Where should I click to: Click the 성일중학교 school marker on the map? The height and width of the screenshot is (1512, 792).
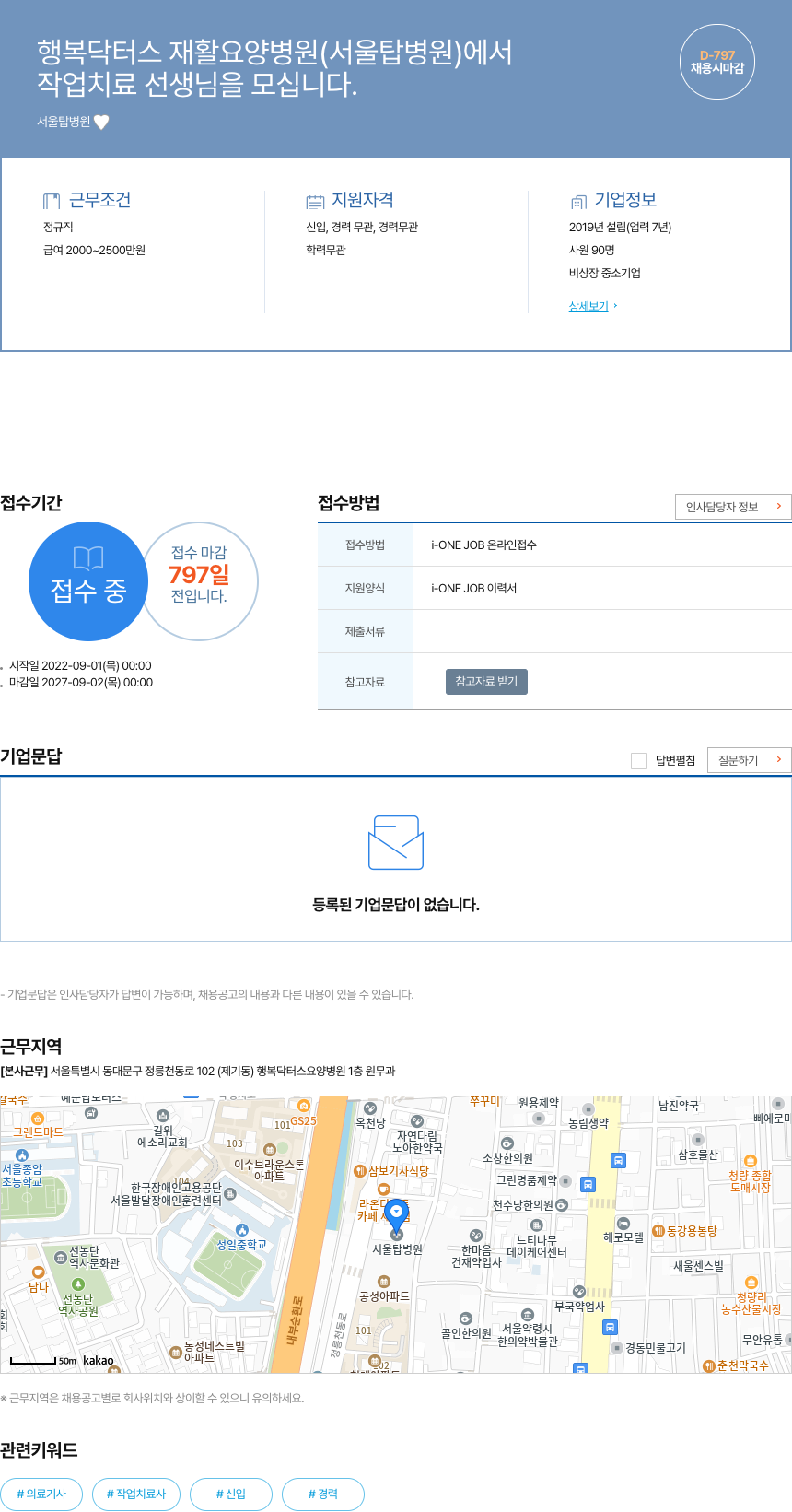tap(241, 1230)
